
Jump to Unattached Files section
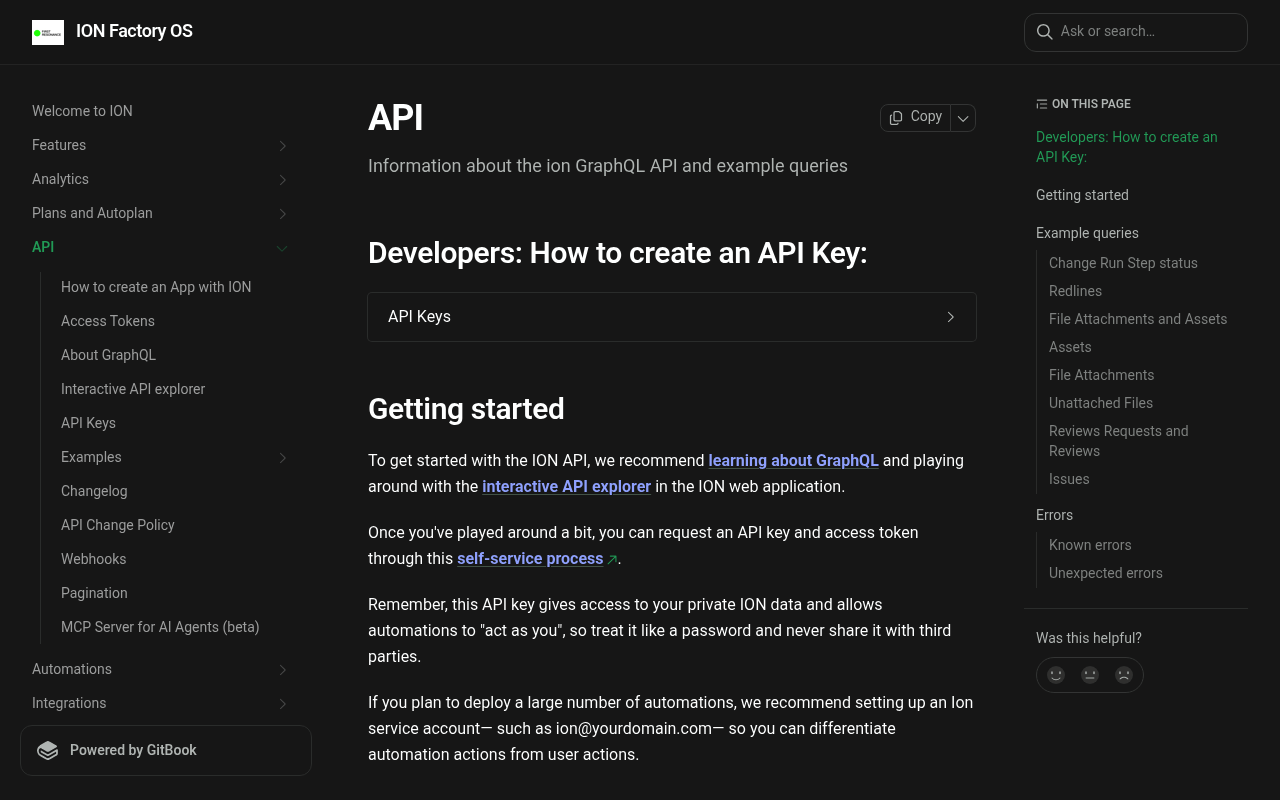1101,403
